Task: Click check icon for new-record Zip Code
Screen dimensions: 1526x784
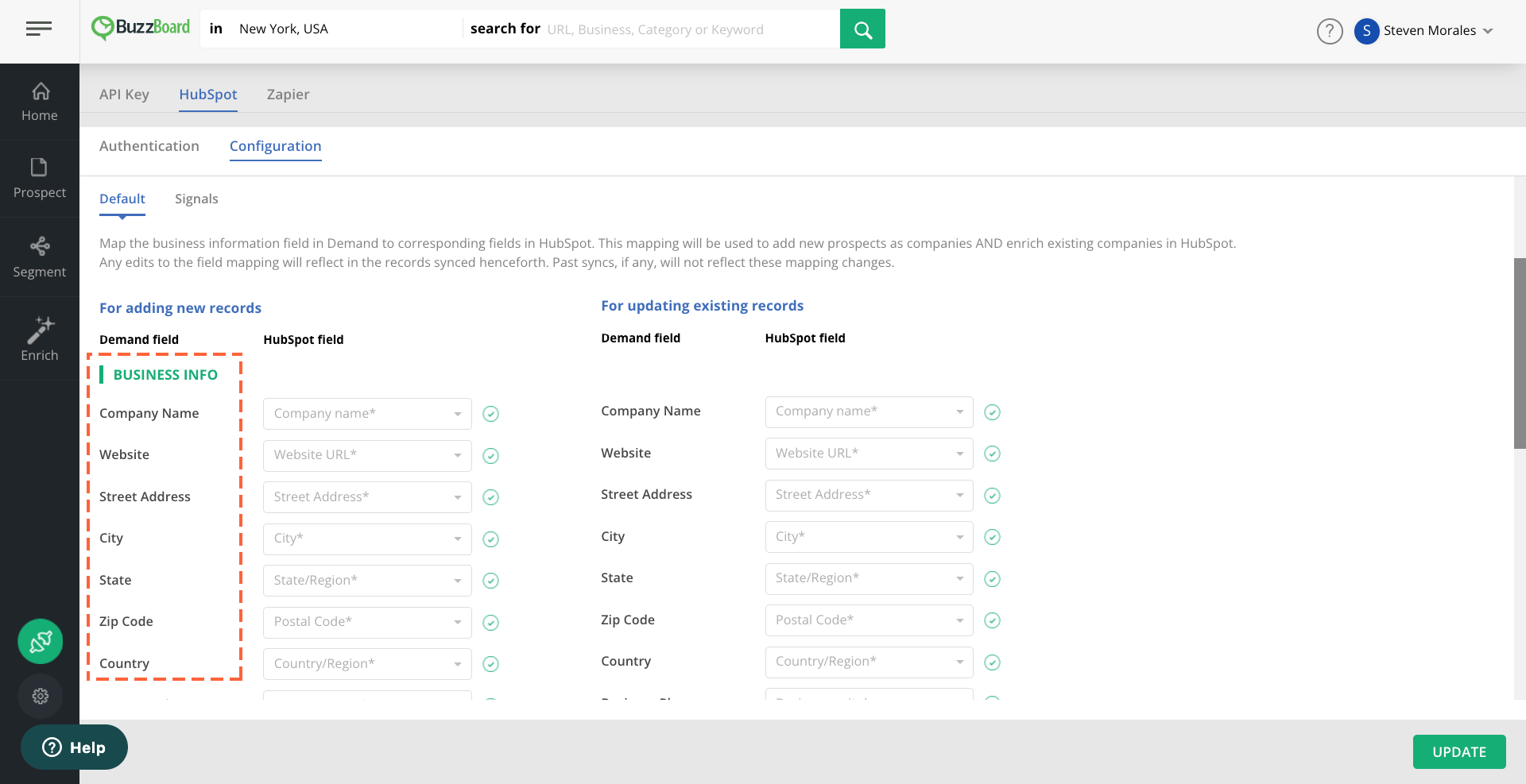Action: 491,623
